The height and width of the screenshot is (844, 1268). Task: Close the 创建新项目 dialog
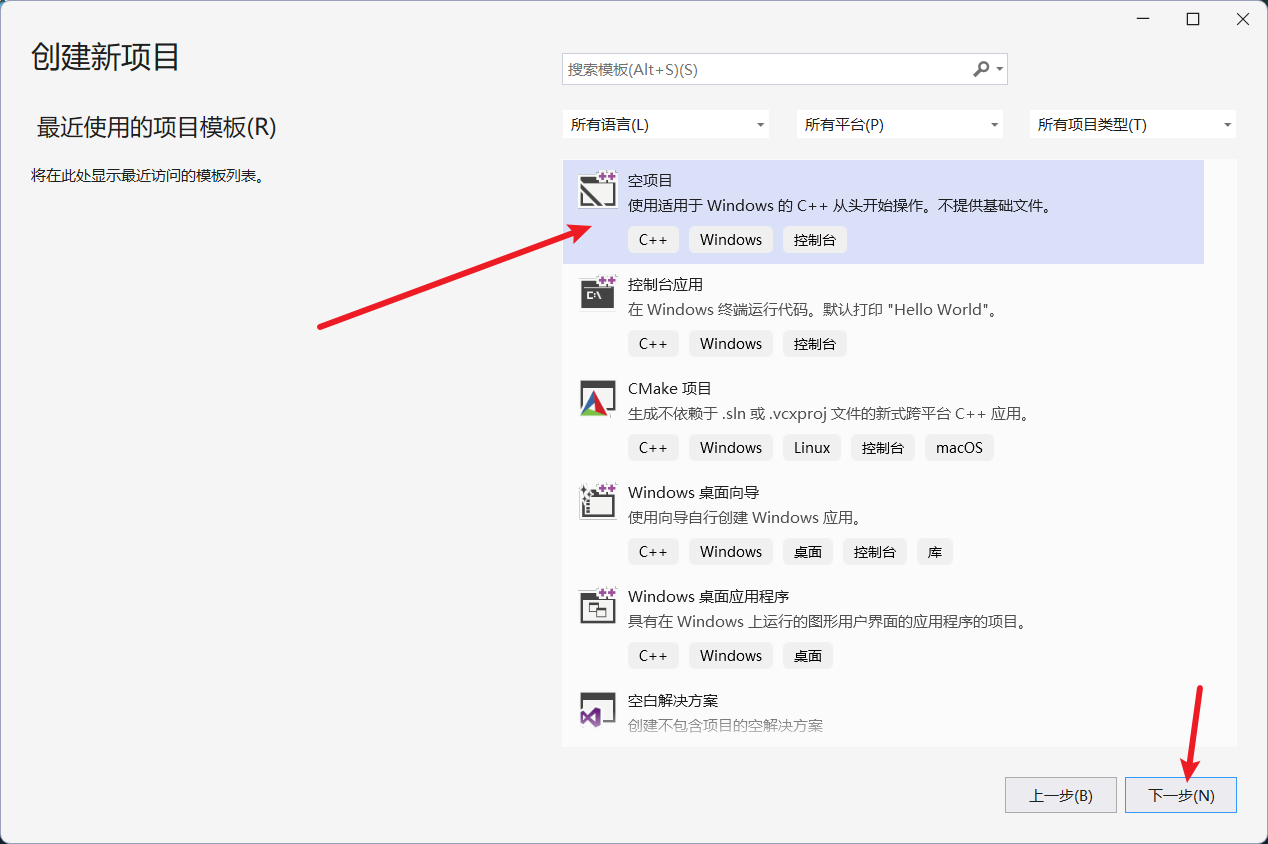1242,19
